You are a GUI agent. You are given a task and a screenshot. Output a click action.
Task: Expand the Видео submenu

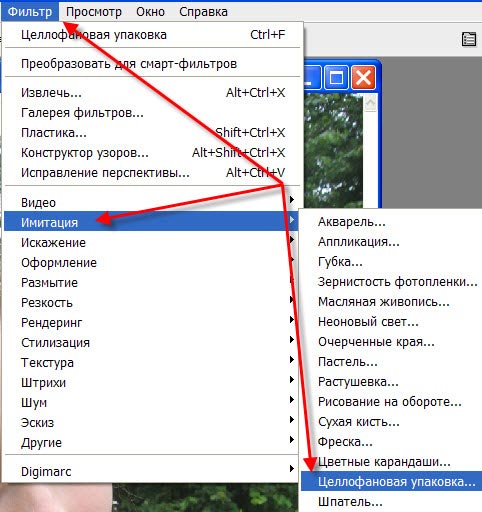[x=151, y=202]
